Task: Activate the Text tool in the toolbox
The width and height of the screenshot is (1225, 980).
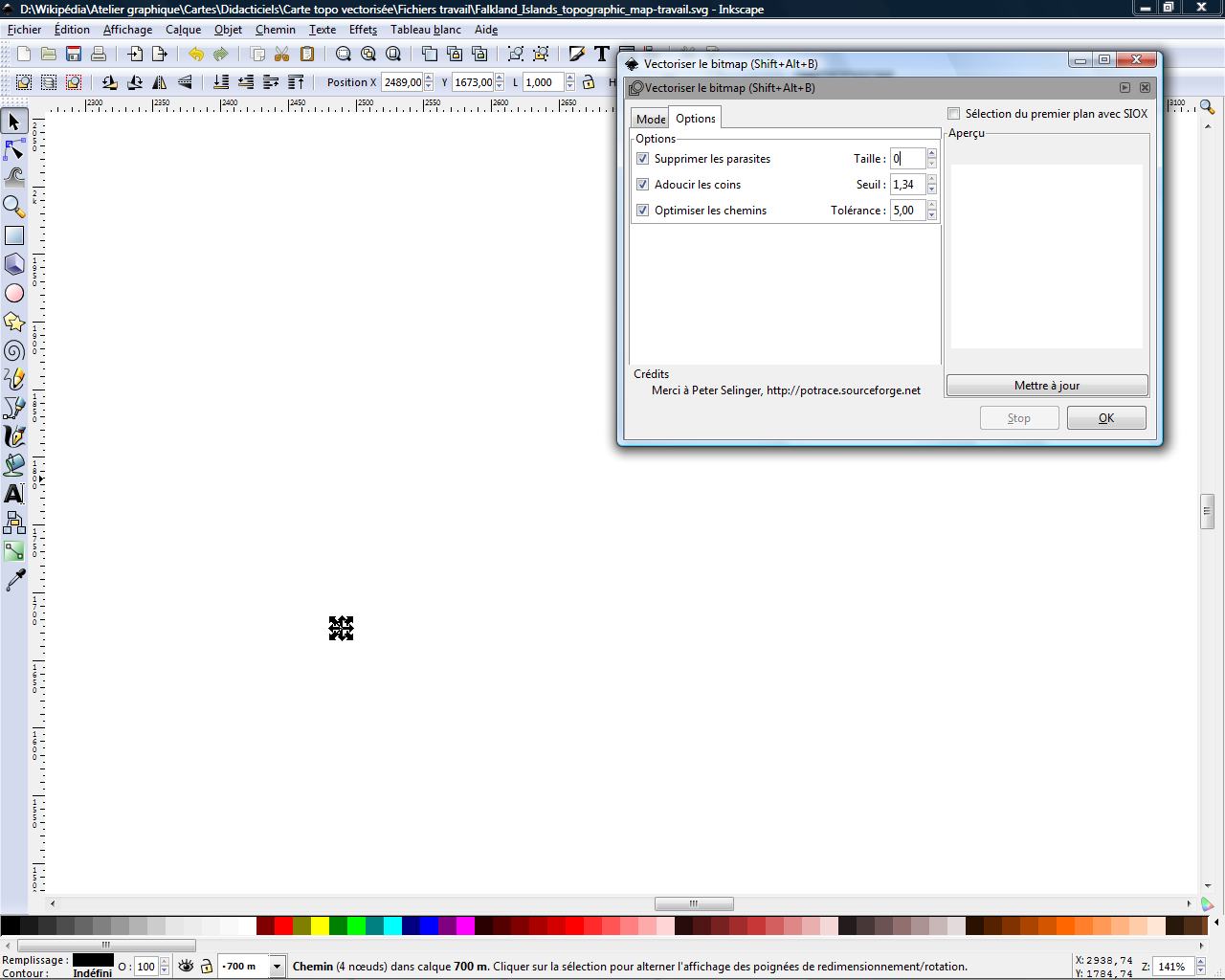Action: click(x=14, y=494)
